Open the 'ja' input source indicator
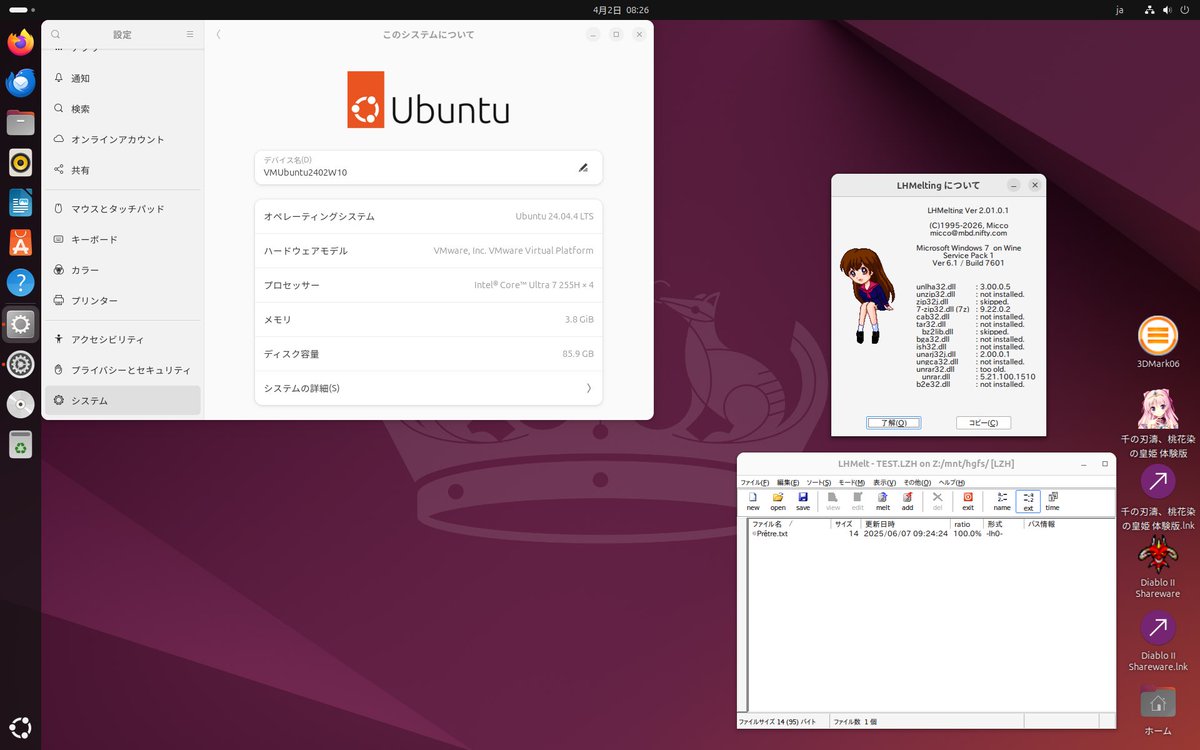The height and width of the screenshot is (750, 1200). pos(1120,9)
